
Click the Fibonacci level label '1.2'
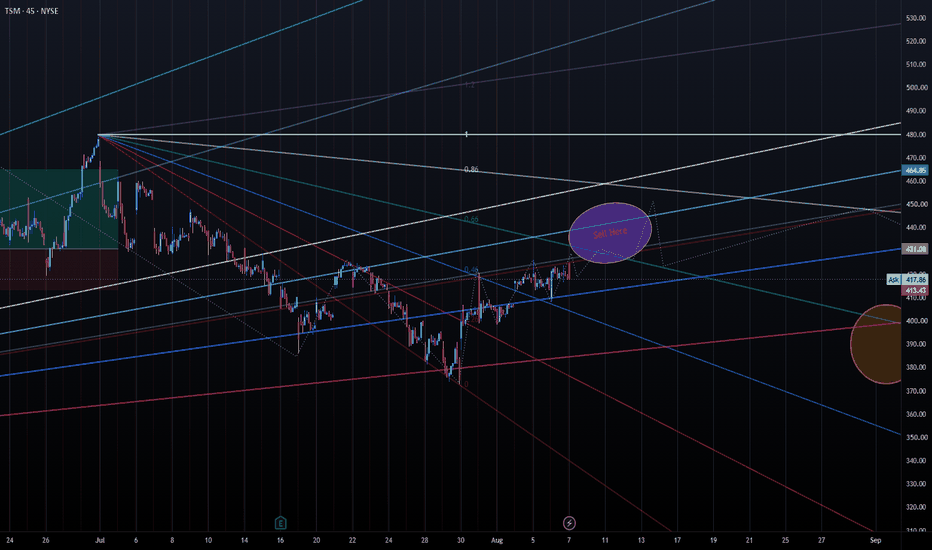470,85
